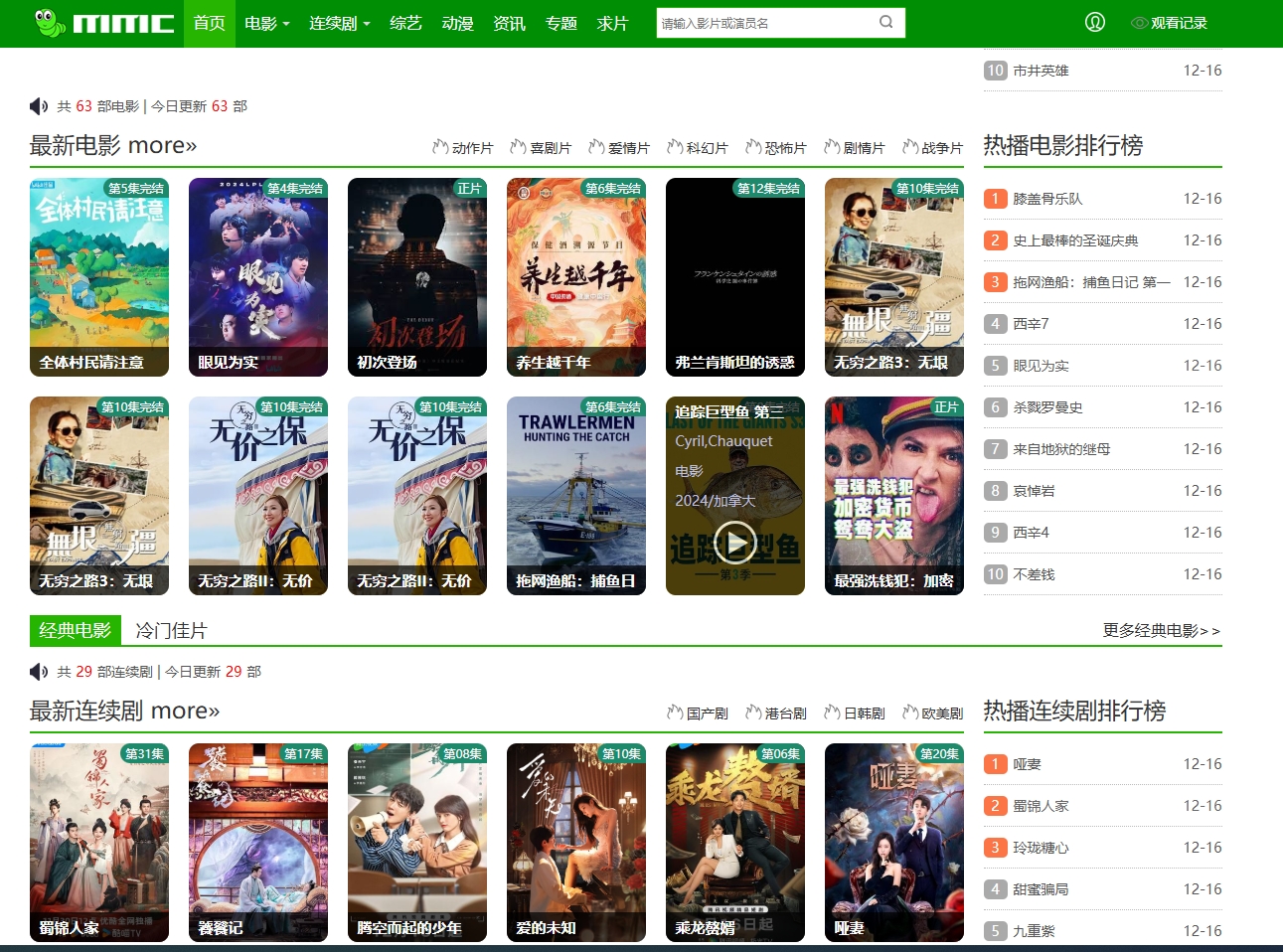This screenshot has width=1283, height=952.
Task: Open ranked series 九重紫
Action: [x=1035, y=931]
